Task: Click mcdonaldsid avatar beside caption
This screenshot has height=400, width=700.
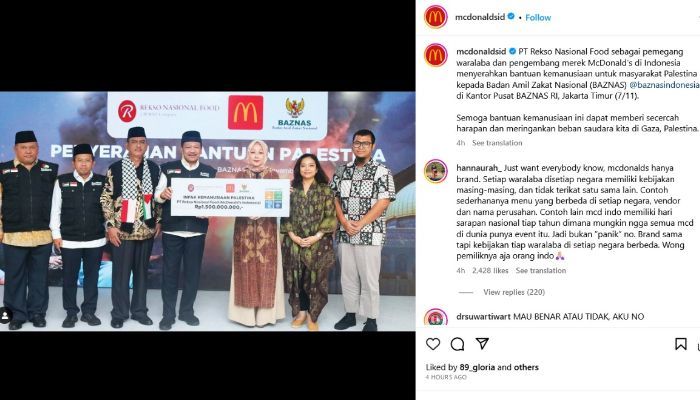Action: (435, 55)
